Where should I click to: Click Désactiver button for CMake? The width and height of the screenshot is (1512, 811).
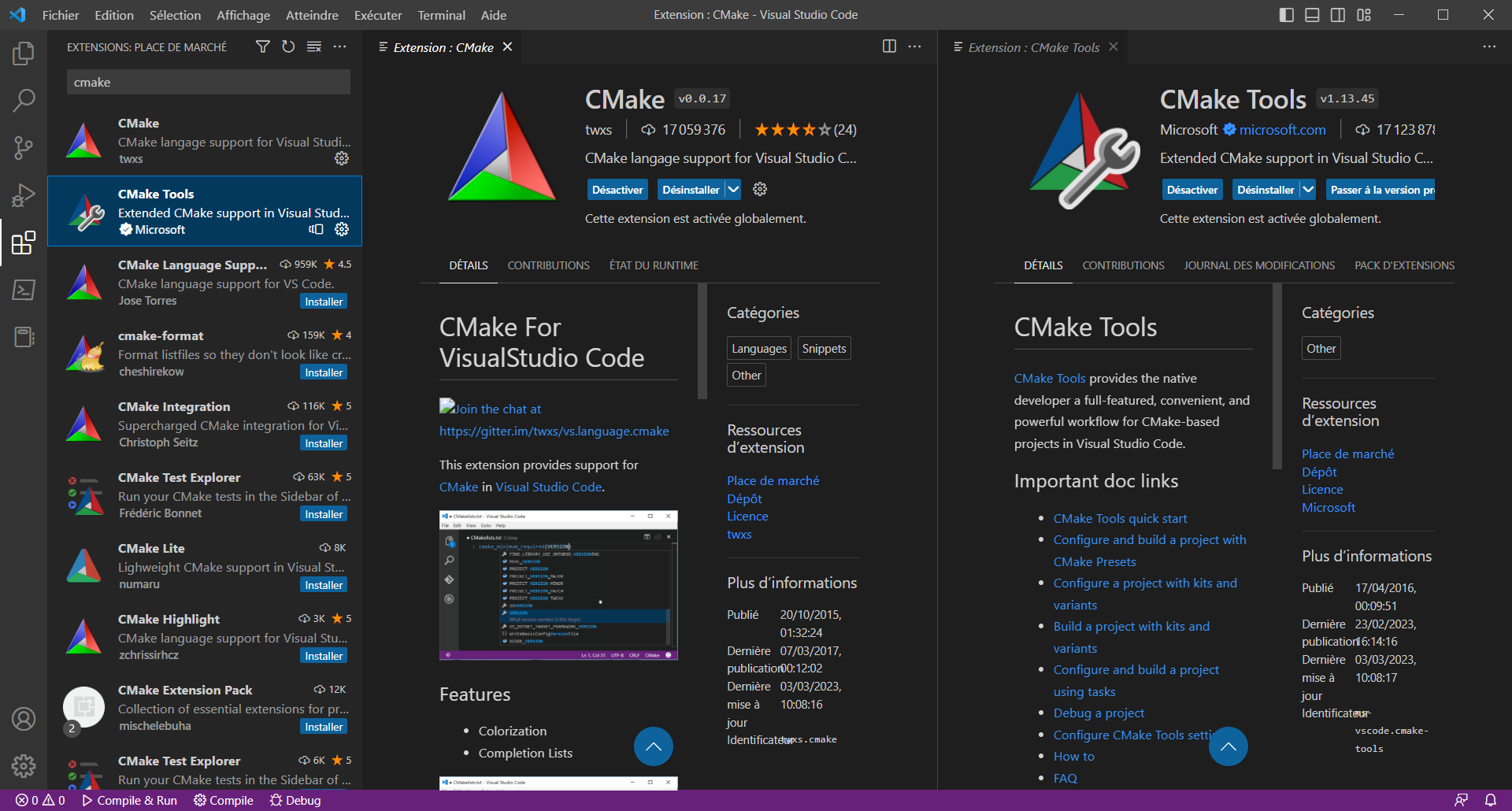[x=617, y=190]
